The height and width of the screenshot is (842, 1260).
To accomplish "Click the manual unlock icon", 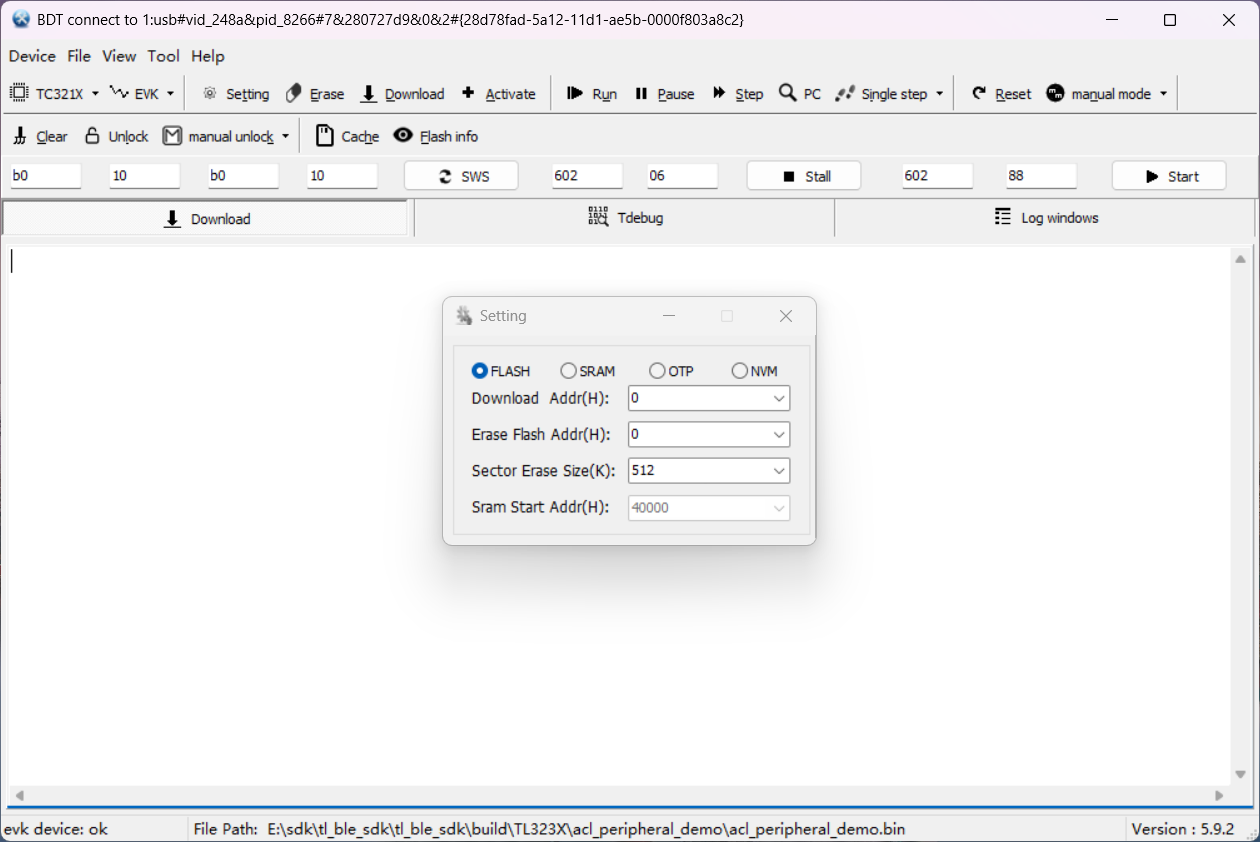I will pos(172,136).
